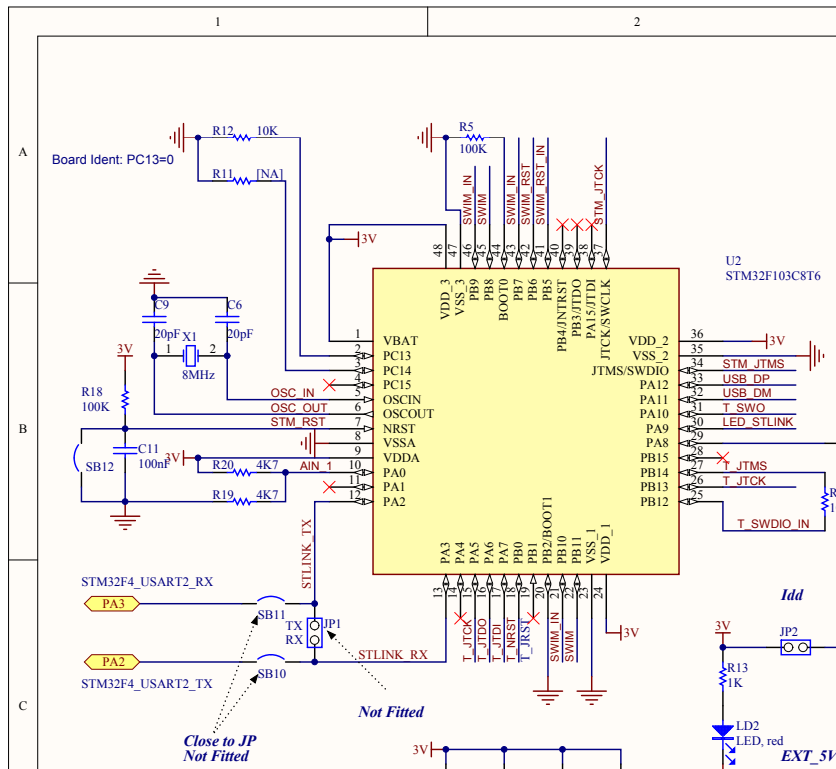This screenshot has width=836, height=769.
Task: Click the USB_DP net label
Action: click(x=746, y=379)
